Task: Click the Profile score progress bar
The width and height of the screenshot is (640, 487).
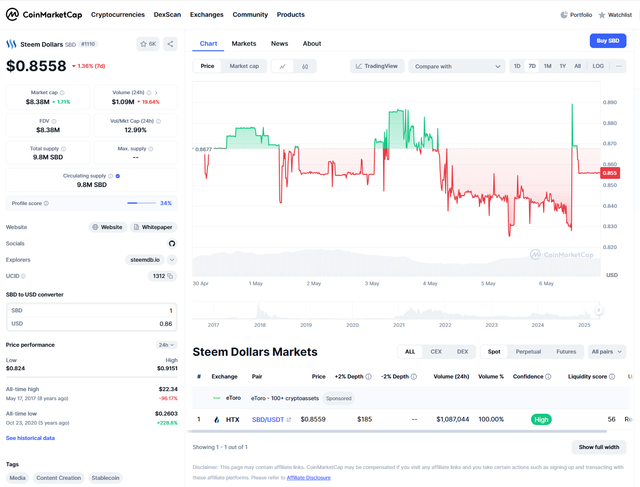Action: (142, 203)
